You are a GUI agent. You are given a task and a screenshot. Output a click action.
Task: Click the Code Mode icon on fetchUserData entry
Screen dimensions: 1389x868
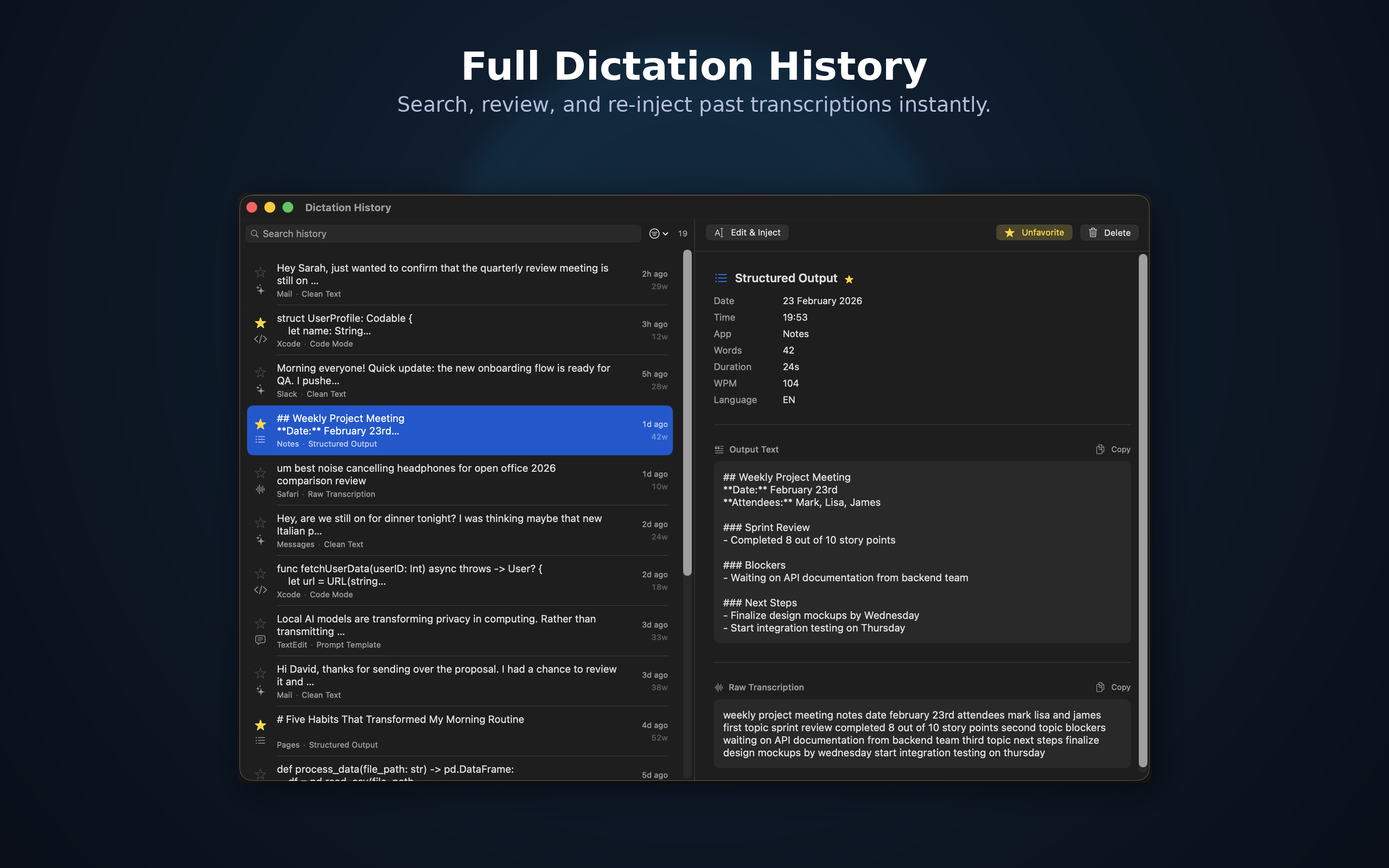(x=260, y=590)
